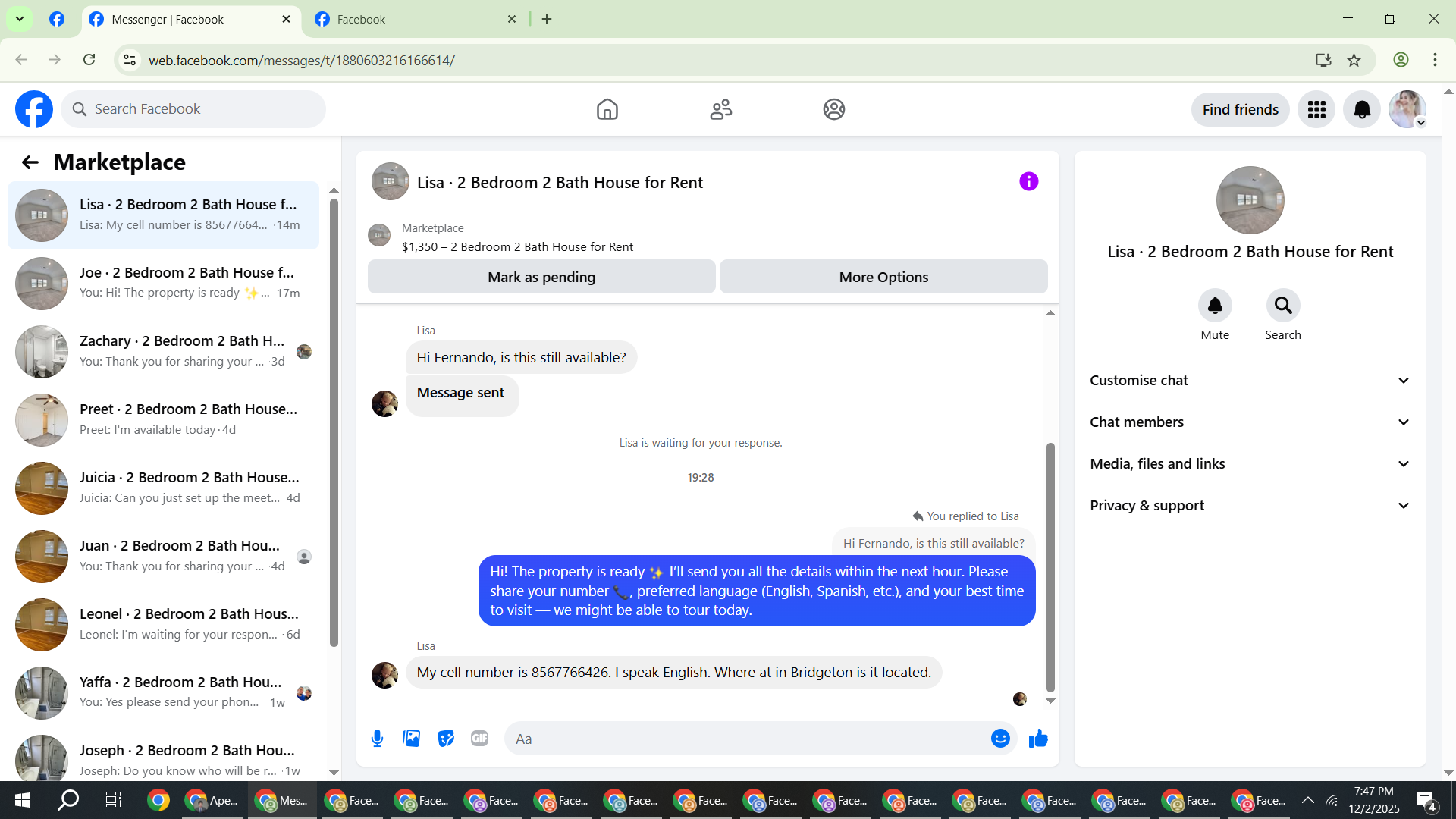This screenshot has height=819, width=1456.
Task: Toggle the purple conversation information panel
Action: coord(1028,181)
